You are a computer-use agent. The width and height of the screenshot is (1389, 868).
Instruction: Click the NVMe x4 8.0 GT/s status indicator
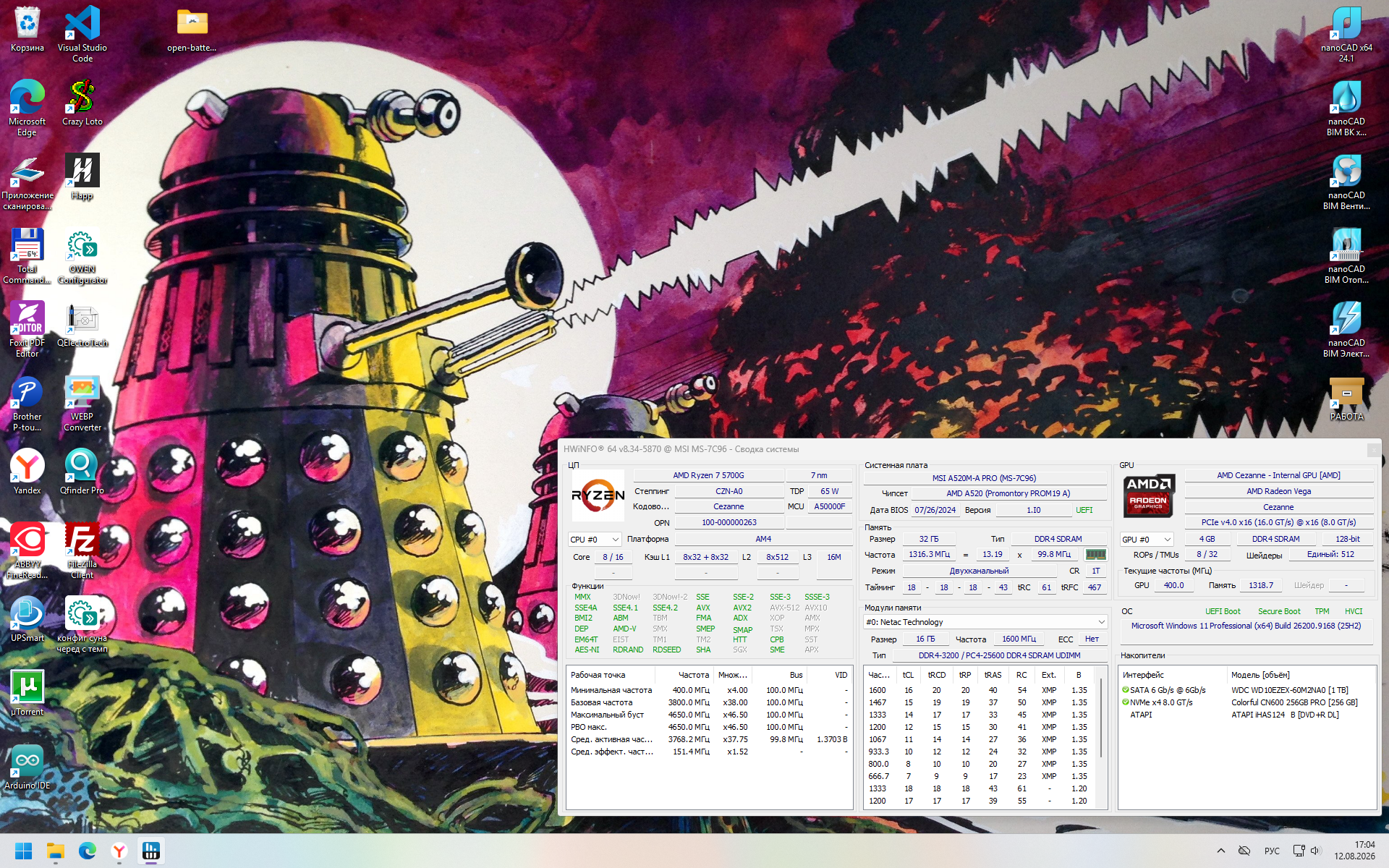pyautogui.click(x=1126, y=702)
